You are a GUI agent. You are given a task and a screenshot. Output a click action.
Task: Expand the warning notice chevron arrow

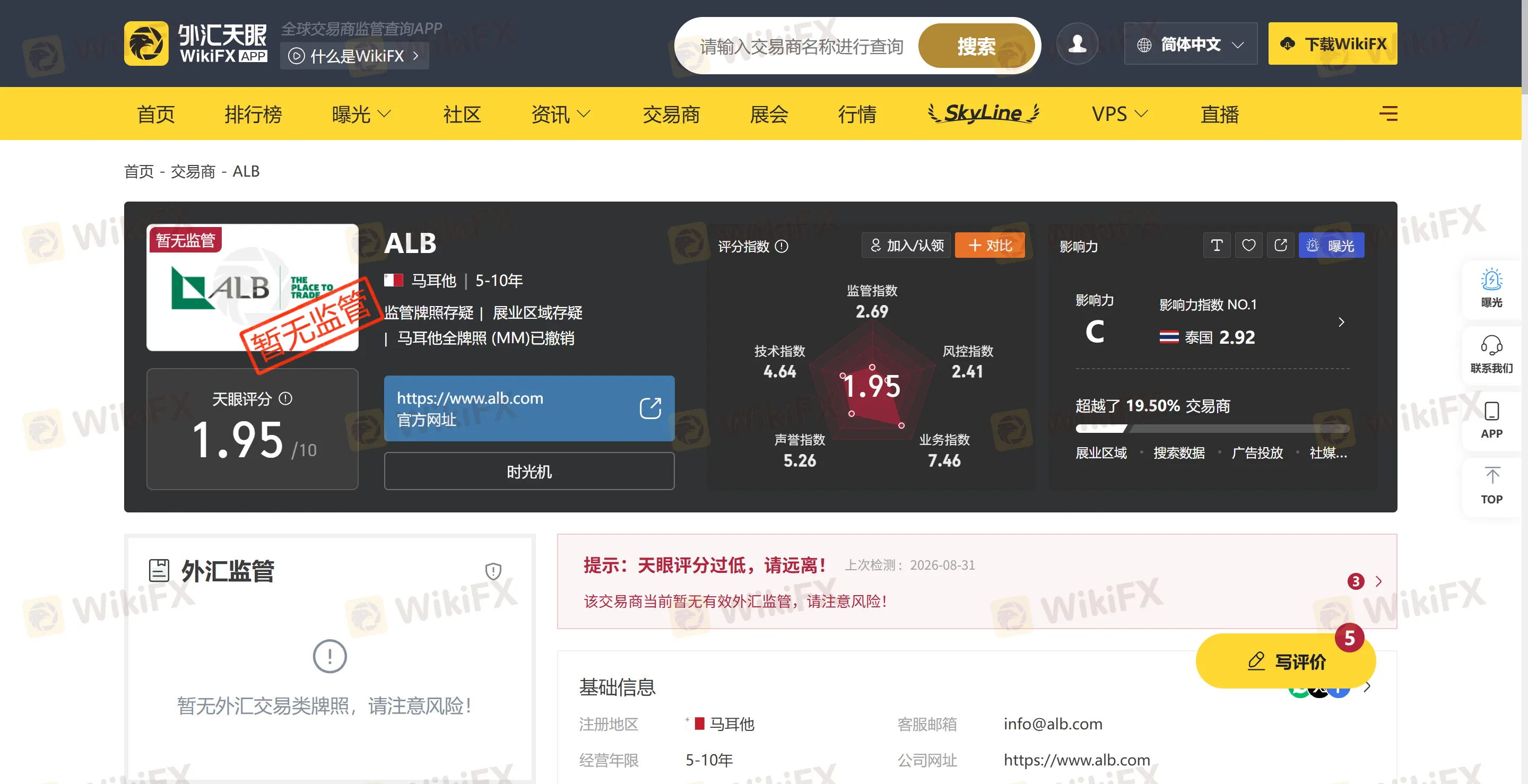1378,581
